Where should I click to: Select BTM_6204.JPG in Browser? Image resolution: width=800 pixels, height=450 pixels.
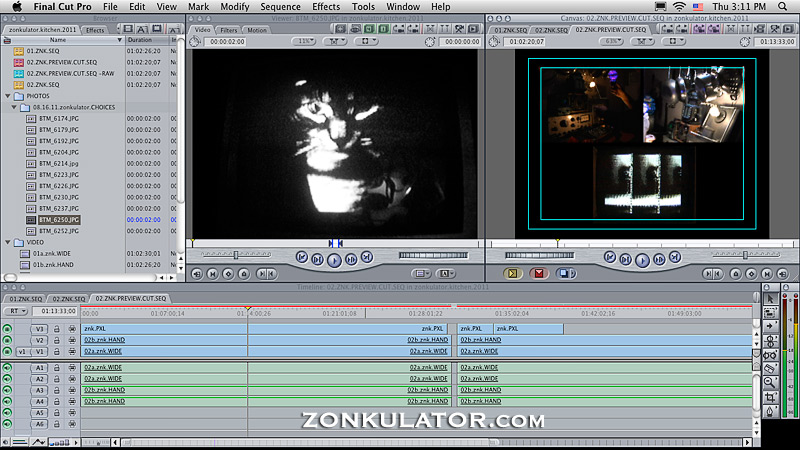[x=59, y=152]
